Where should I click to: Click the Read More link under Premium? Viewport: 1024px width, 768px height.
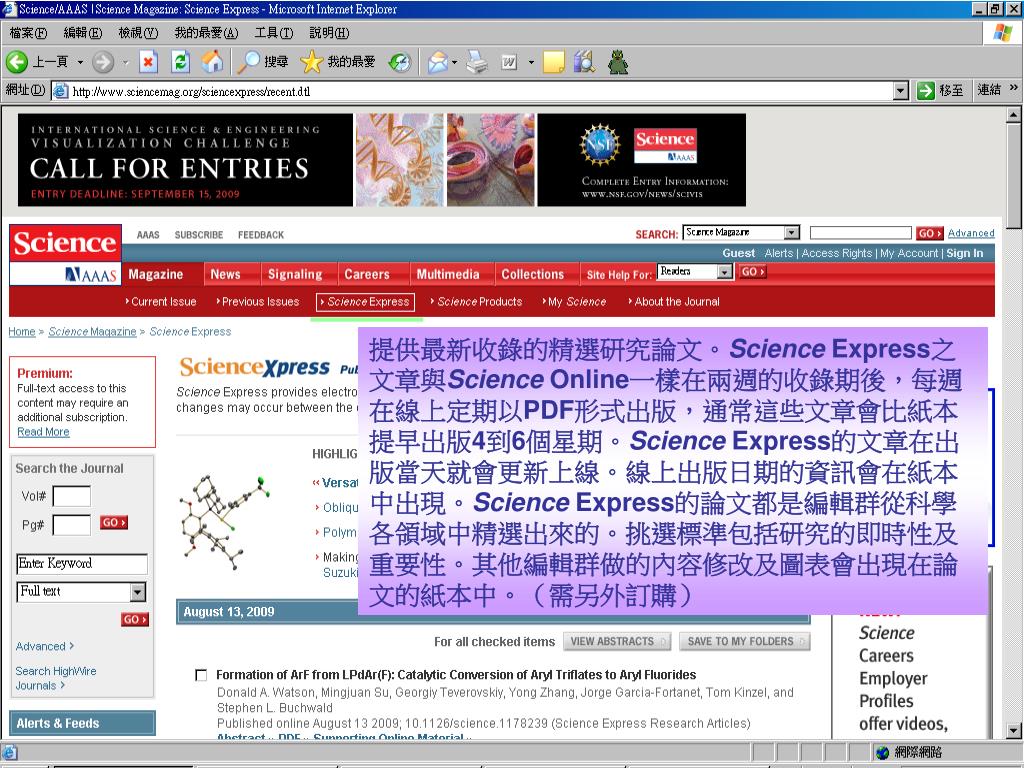43,432
